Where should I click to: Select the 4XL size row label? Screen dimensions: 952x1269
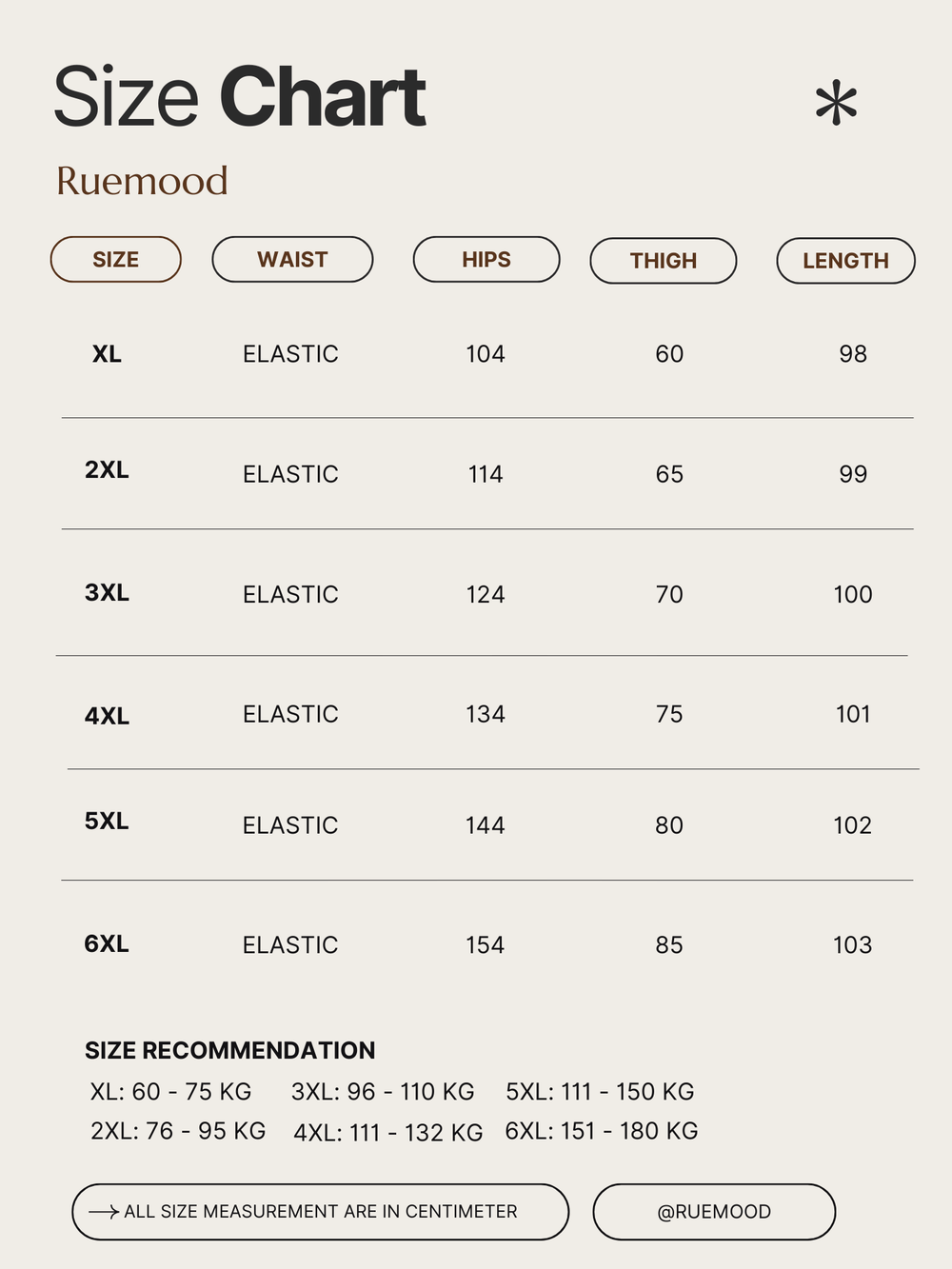(107, 716)
